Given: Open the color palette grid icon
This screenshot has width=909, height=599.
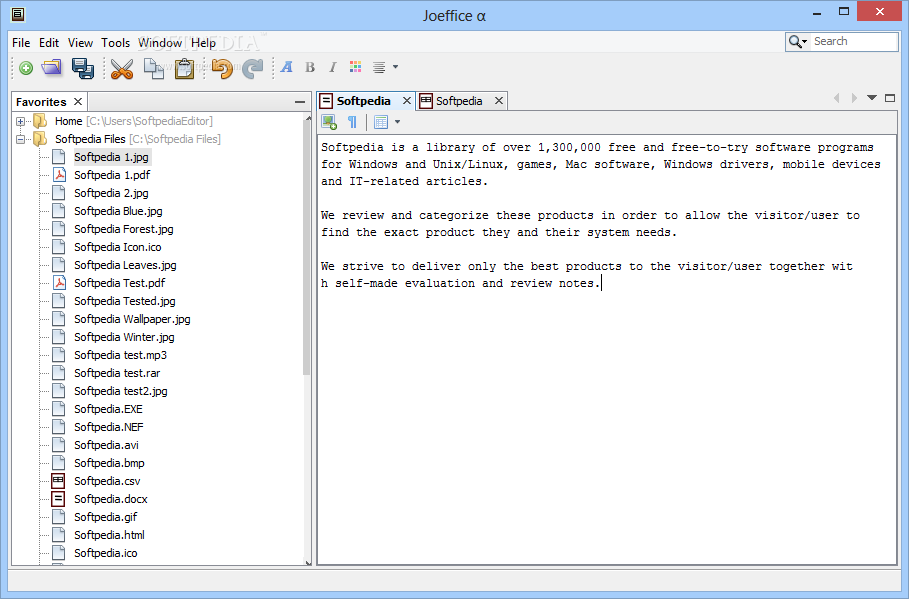Looking at the screenshot, I should (355, 67).
